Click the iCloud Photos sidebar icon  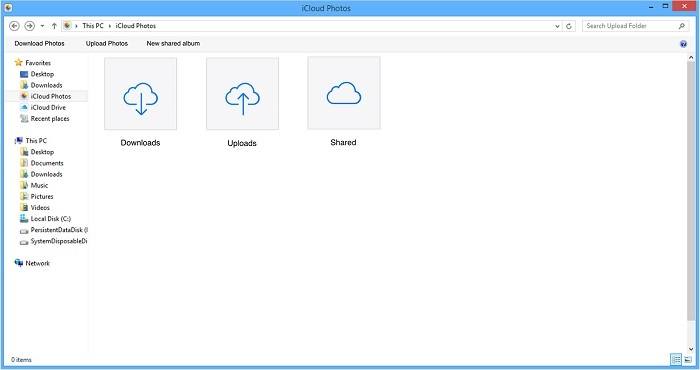click(x=25, y=96)
